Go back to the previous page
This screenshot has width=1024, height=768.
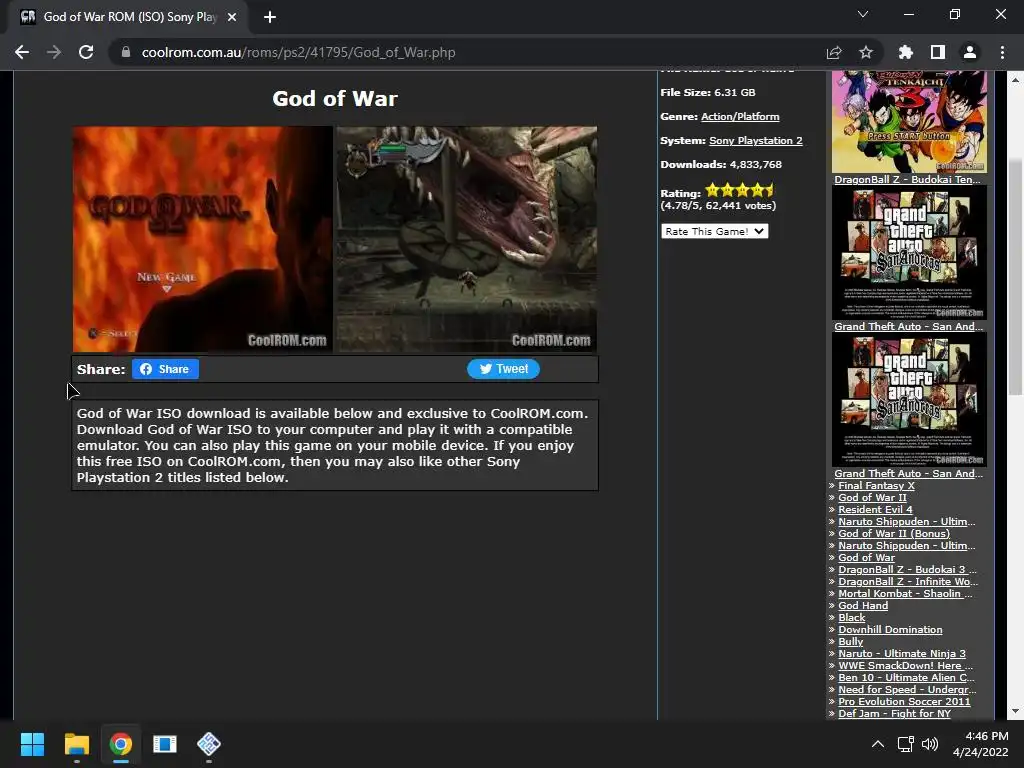(x=22, y=52)
